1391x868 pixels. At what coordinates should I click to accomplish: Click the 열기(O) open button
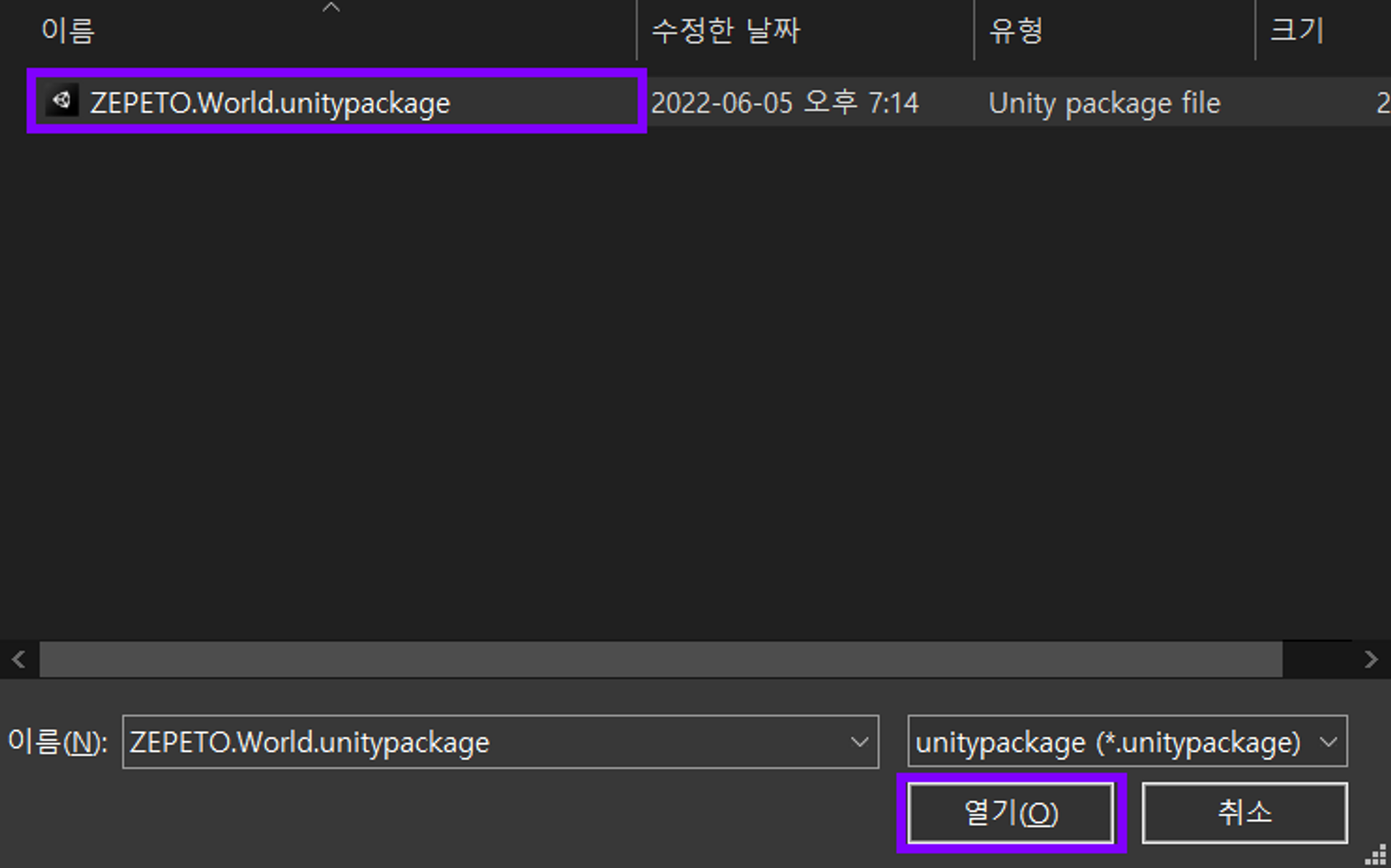1011,812
